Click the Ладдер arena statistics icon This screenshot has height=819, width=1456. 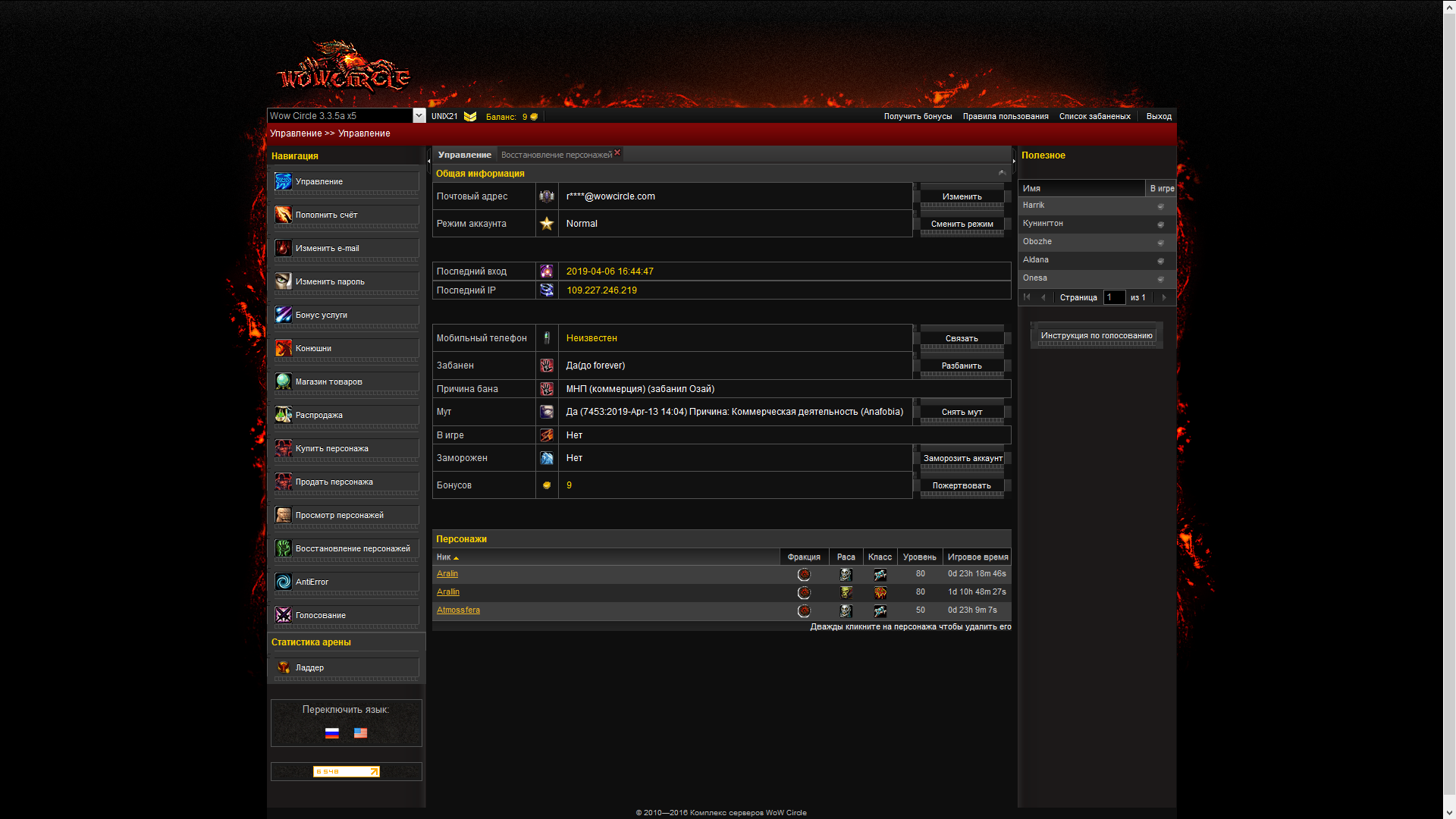tap(283, 667)
